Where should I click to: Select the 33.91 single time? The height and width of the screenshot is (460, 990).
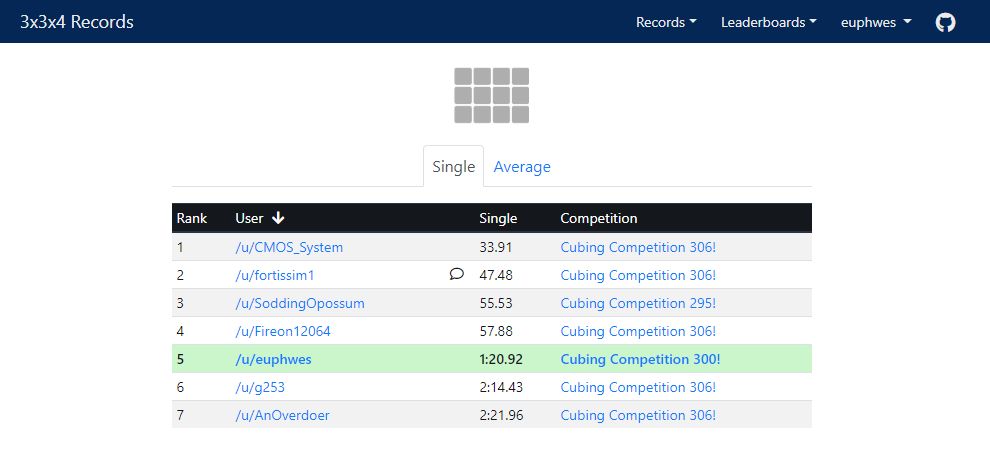coord(496,247)
